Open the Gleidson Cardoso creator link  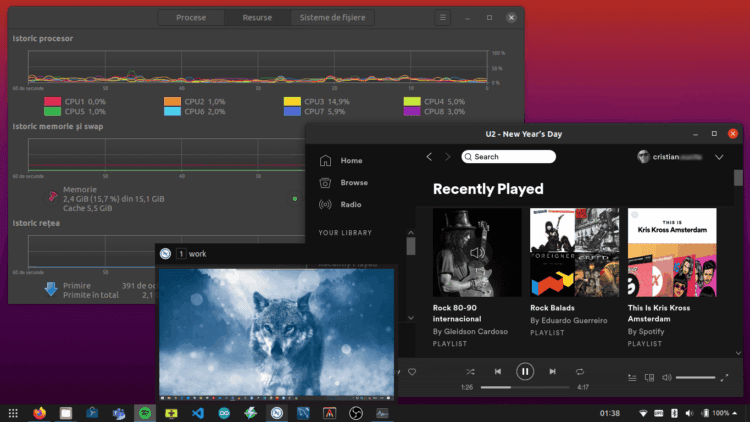475,332
